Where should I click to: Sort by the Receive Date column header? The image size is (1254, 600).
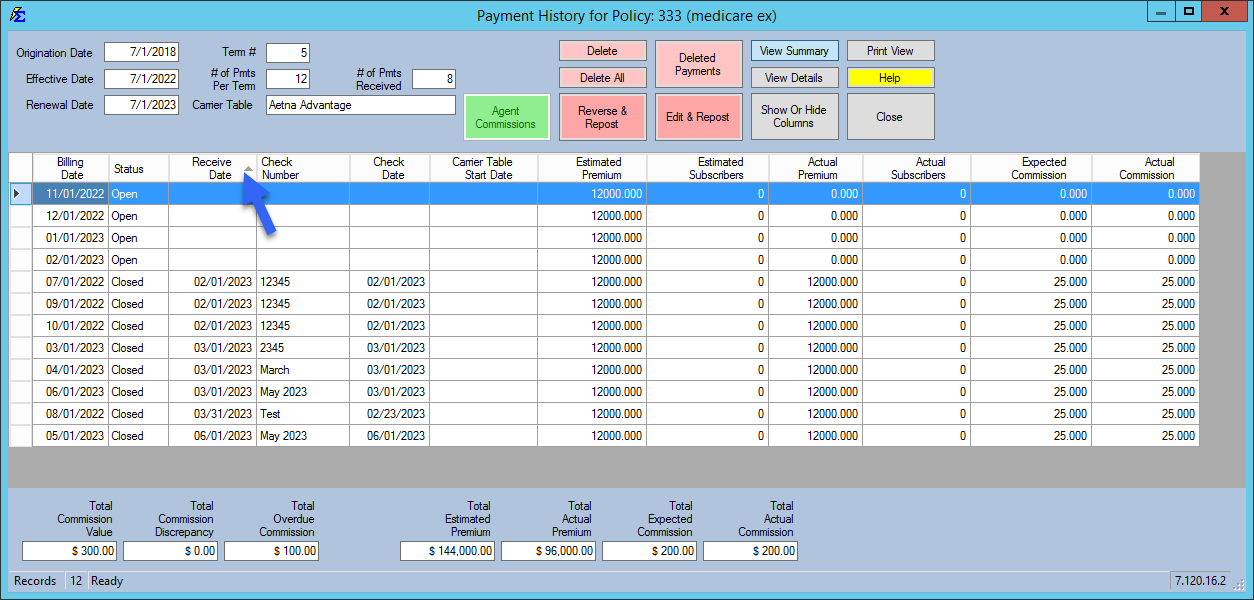pyautogui.click(x=212, y=167)
